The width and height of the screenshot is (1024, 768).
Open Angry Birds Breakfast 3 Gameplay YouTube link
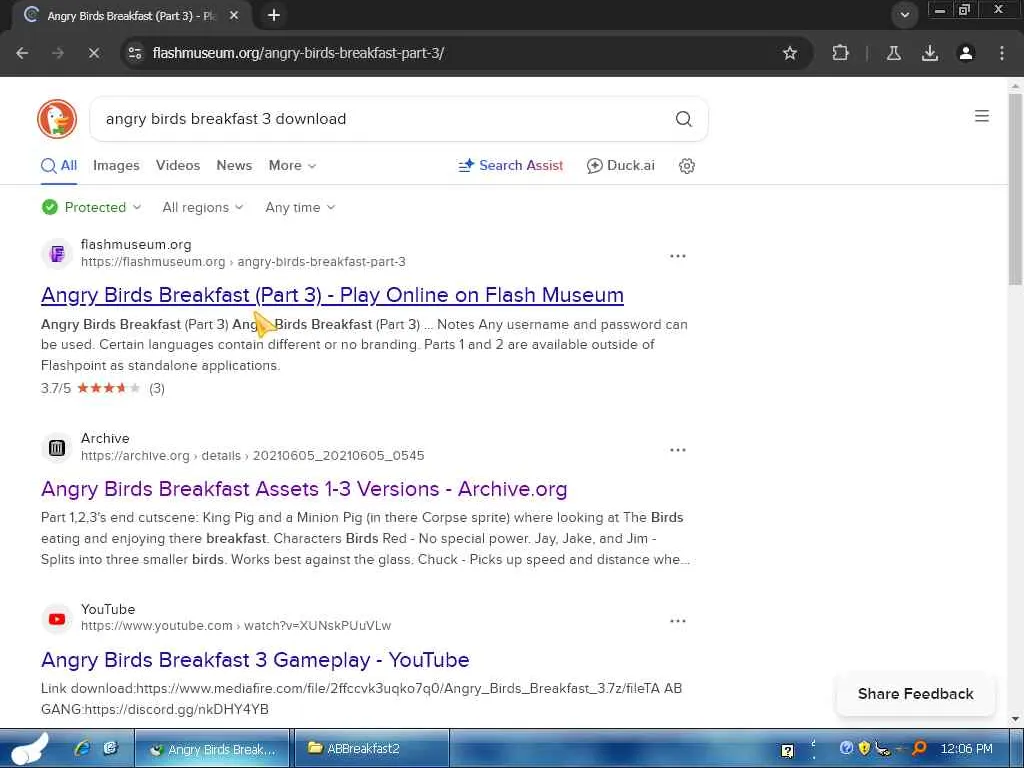[x=255, y=660]
